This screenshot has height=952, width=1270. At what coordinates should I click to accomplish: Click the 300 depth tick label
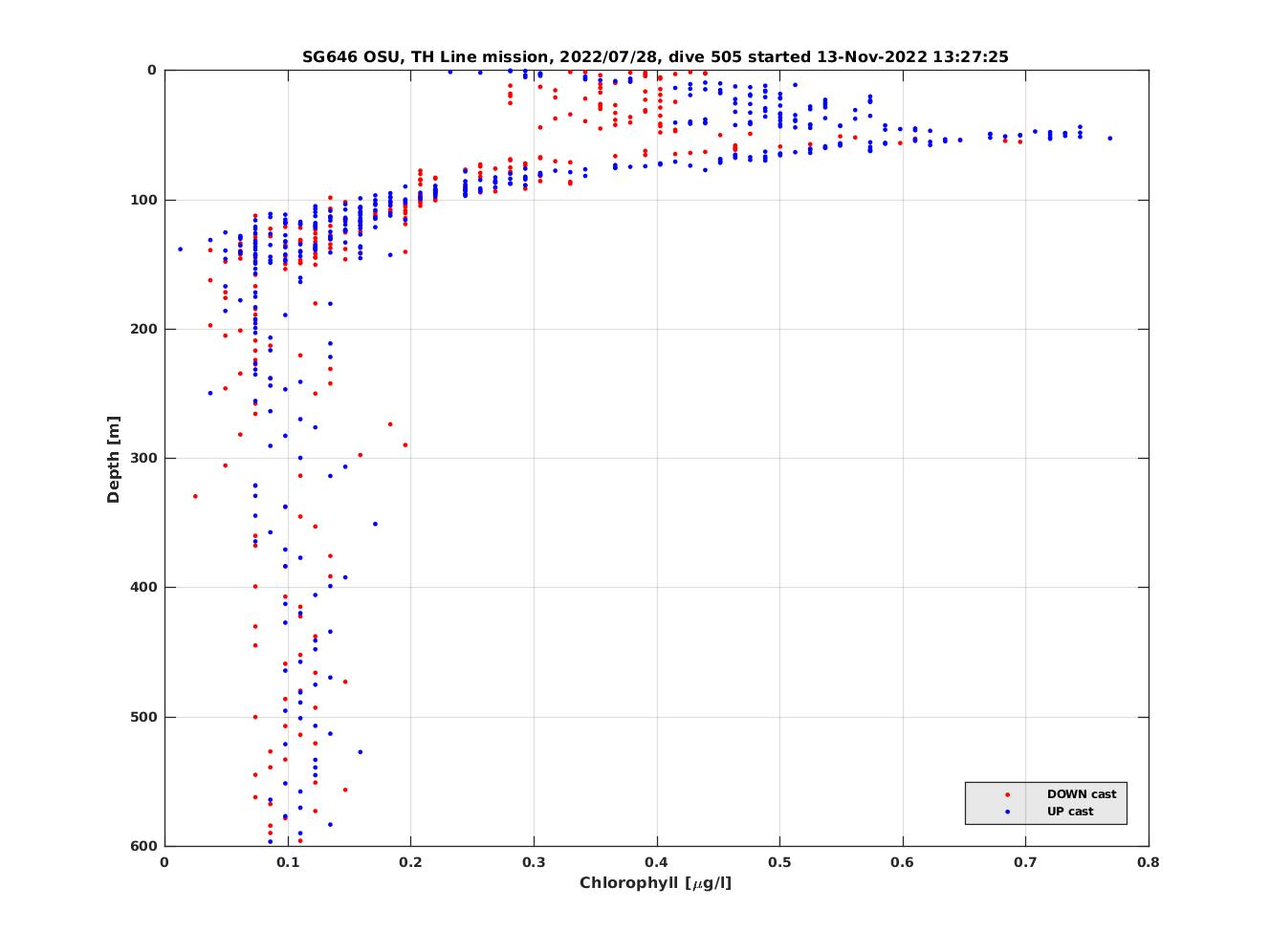click(x=143, y=458)
